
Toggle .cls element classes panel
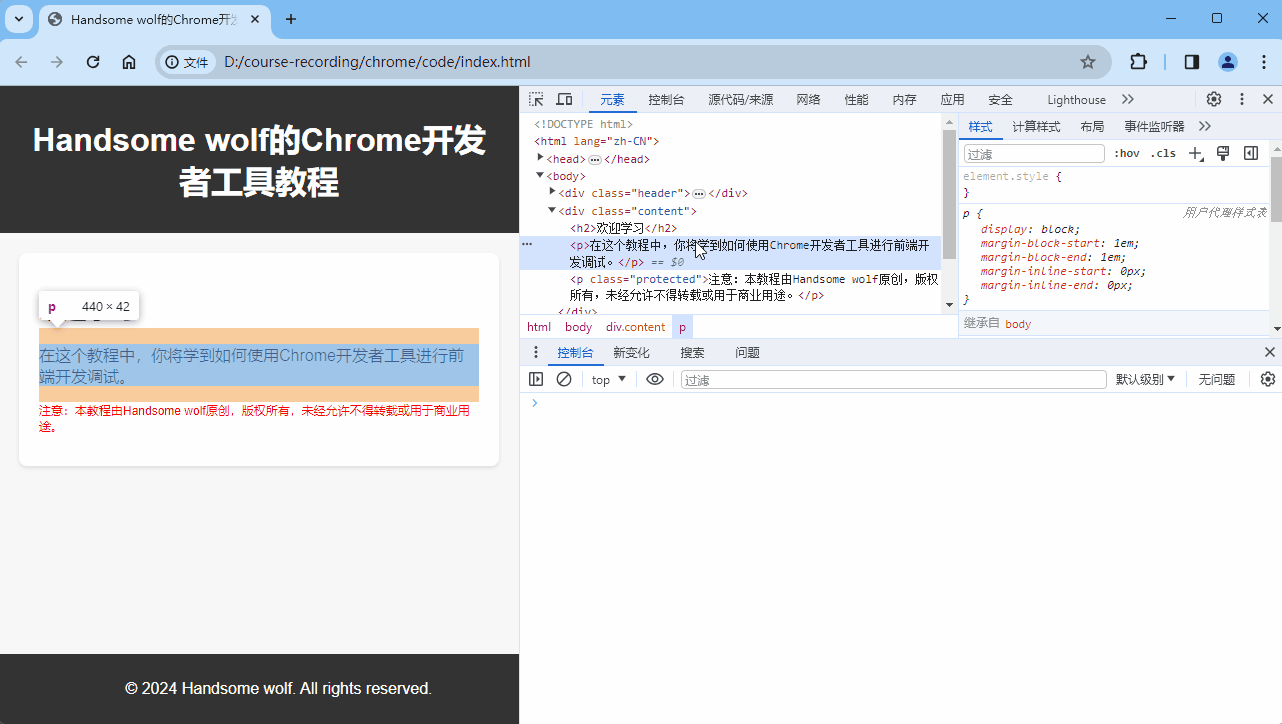tap(1163, 153)
